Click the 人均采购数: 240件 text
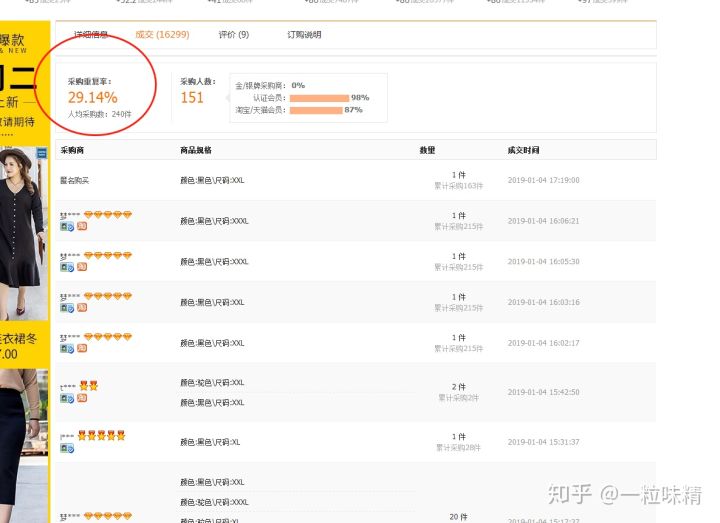Viewport: 720px width, 523px height. pyautogui.click(x=100, y=114)
